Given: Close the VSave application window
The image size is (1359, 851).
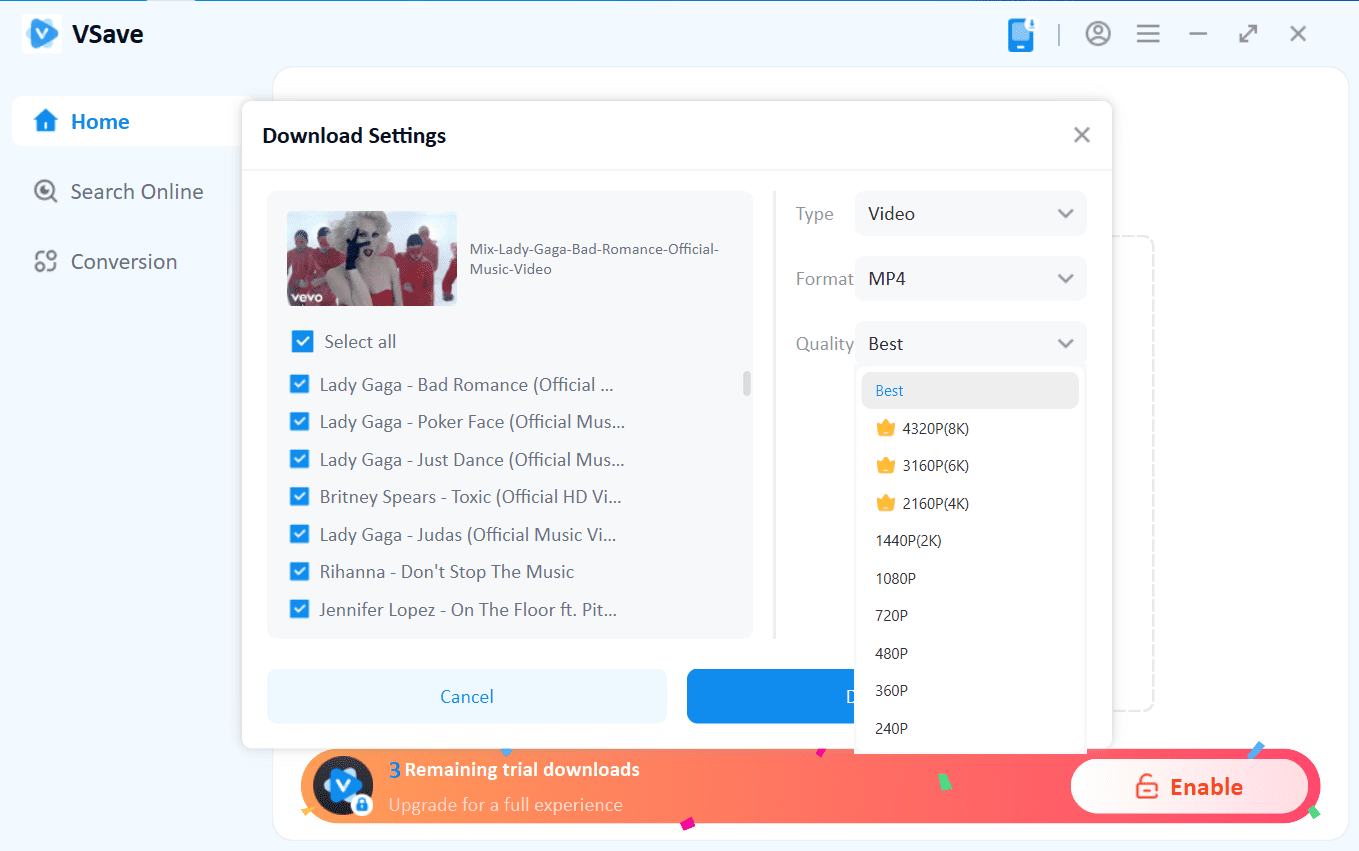Looking at the screenshot, I should click(1298, 34).
